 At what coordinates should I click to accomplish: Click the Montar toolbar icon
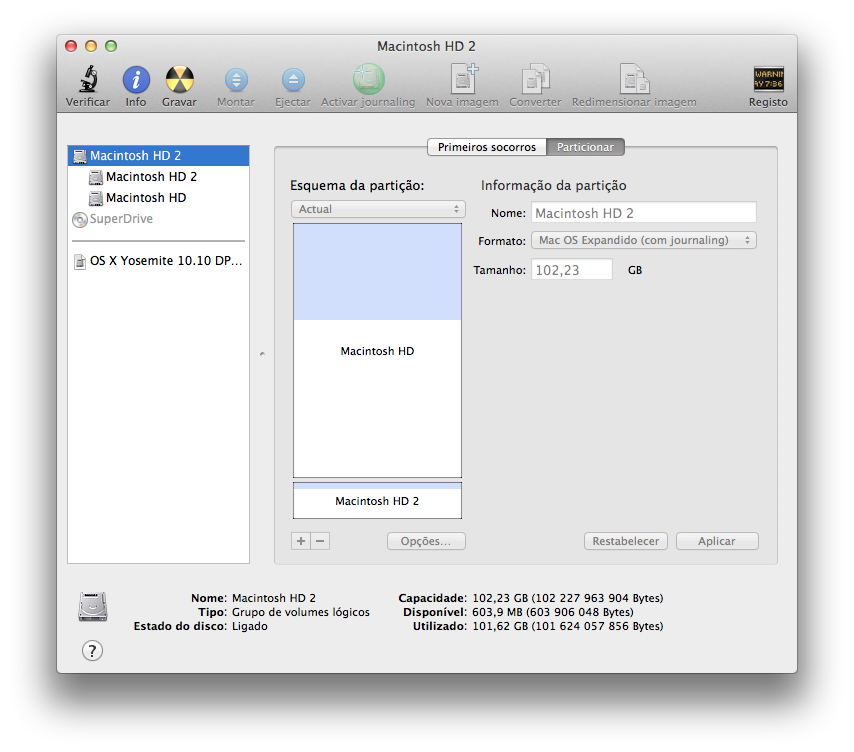(236, 80)
